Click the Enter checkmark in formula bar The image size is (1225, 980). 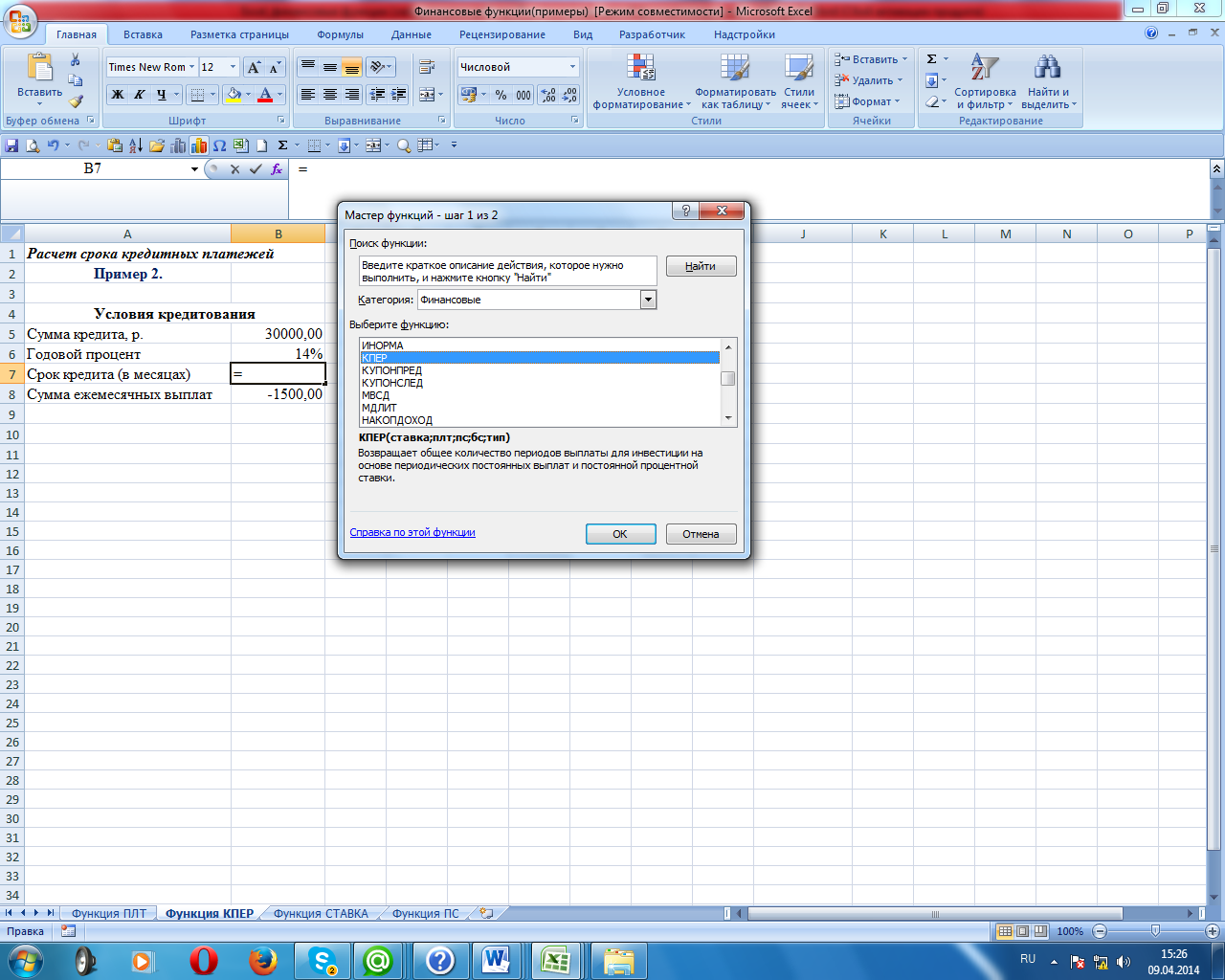[x=256, y=169]
